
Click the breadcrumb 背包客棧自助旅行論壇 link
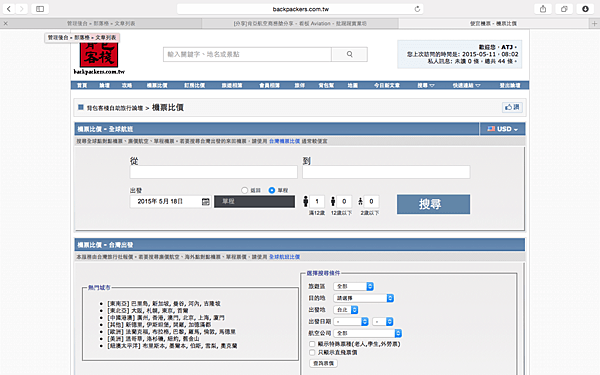115,108
